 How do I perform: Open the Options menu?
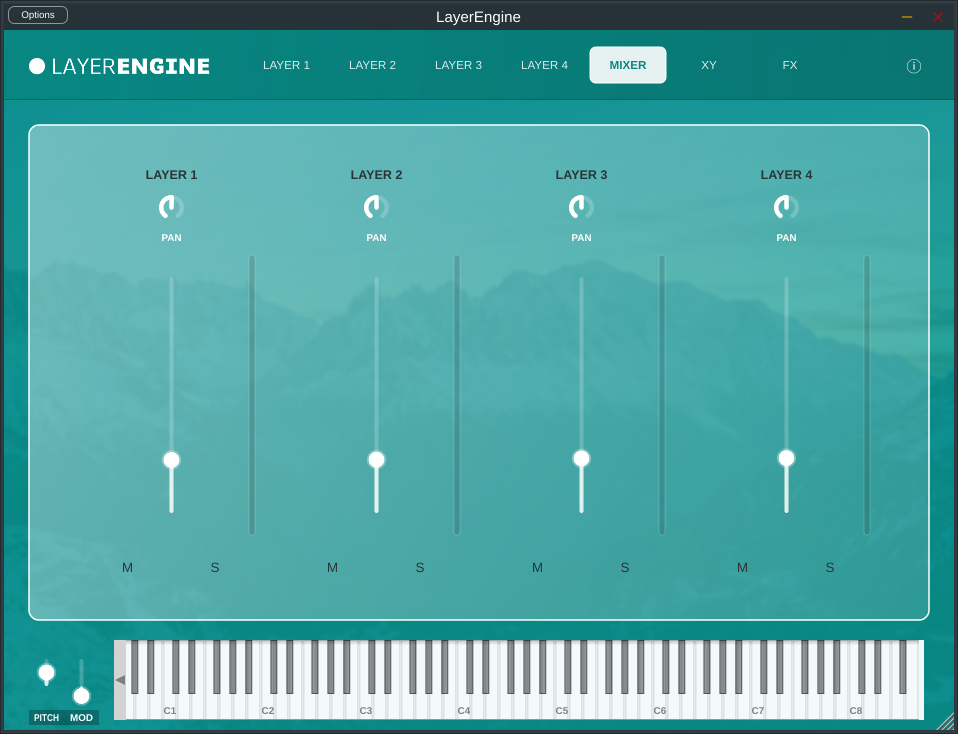(x=38, y=15)
